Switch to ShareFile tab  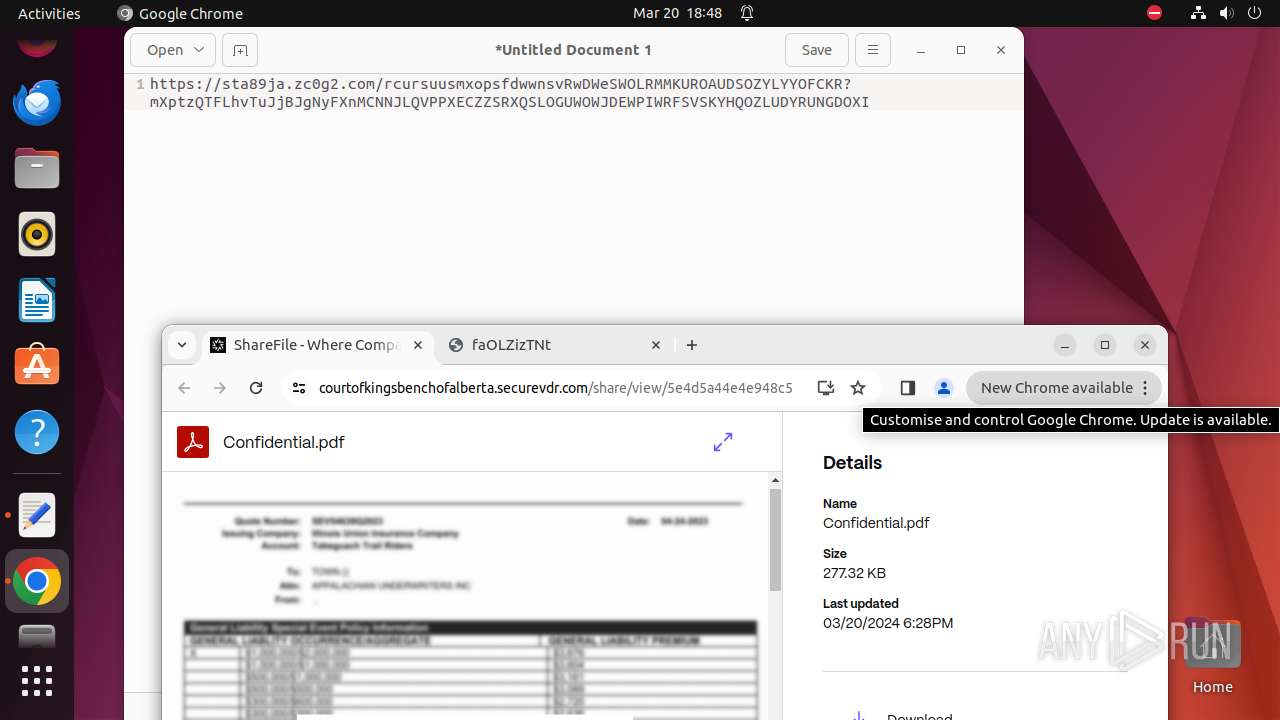[x=316, y=345]
